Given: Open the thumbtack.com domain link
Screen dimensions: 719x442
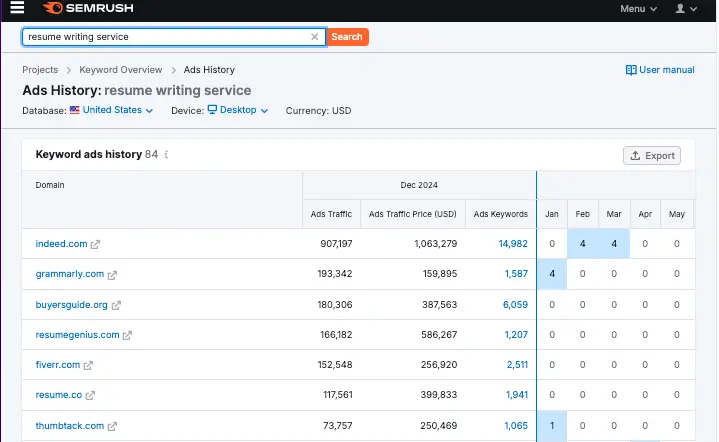Looking at the screenshot, I should click(70, 425).
